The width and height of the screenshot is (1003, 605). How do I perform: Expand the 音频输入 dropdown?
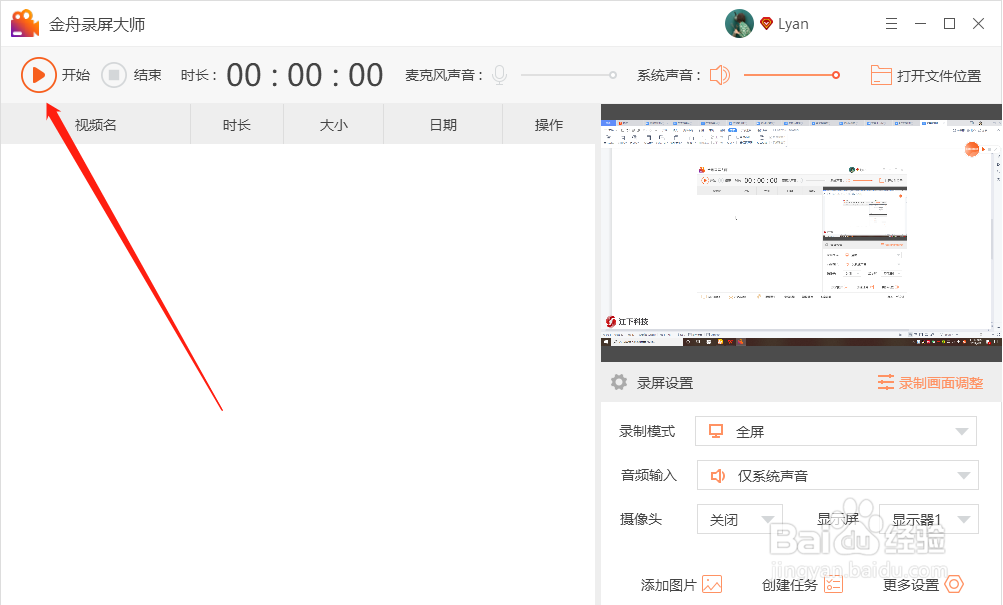(964, 475)
